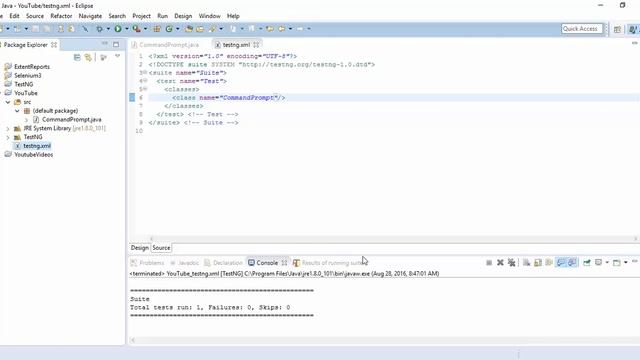Viewport: 640px width, 360px height.
Task: Minimize the Package Explorer panel
Action: 105,44
